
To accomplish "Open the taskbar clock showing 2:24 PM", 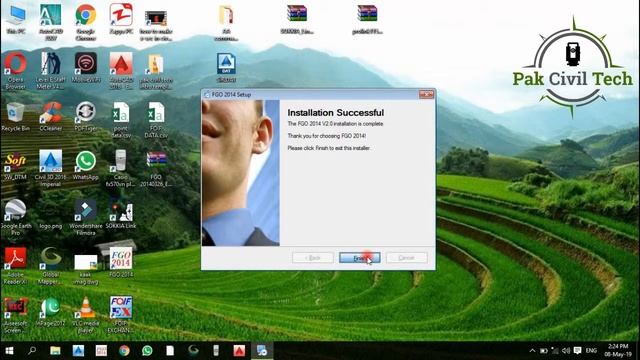I will coord(618,351).
